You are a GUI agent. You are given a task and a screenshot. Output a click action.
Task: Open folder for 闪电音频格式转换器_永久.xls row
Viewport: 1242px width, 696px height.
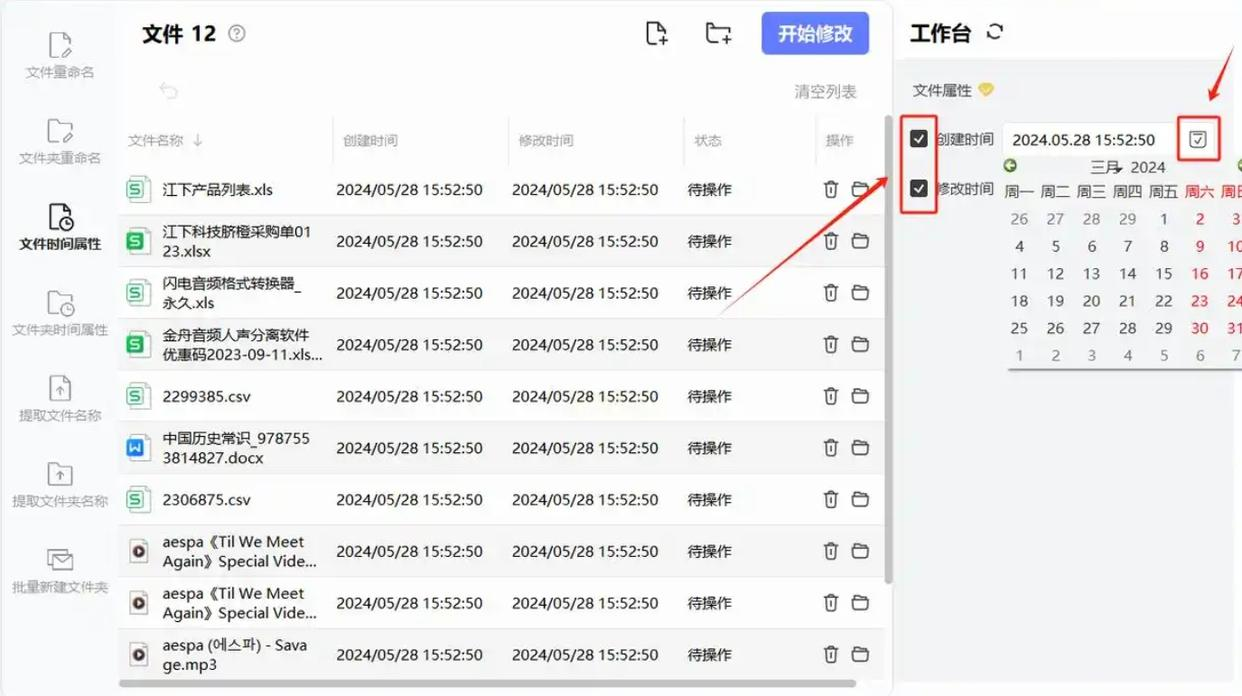coord(860,293)
